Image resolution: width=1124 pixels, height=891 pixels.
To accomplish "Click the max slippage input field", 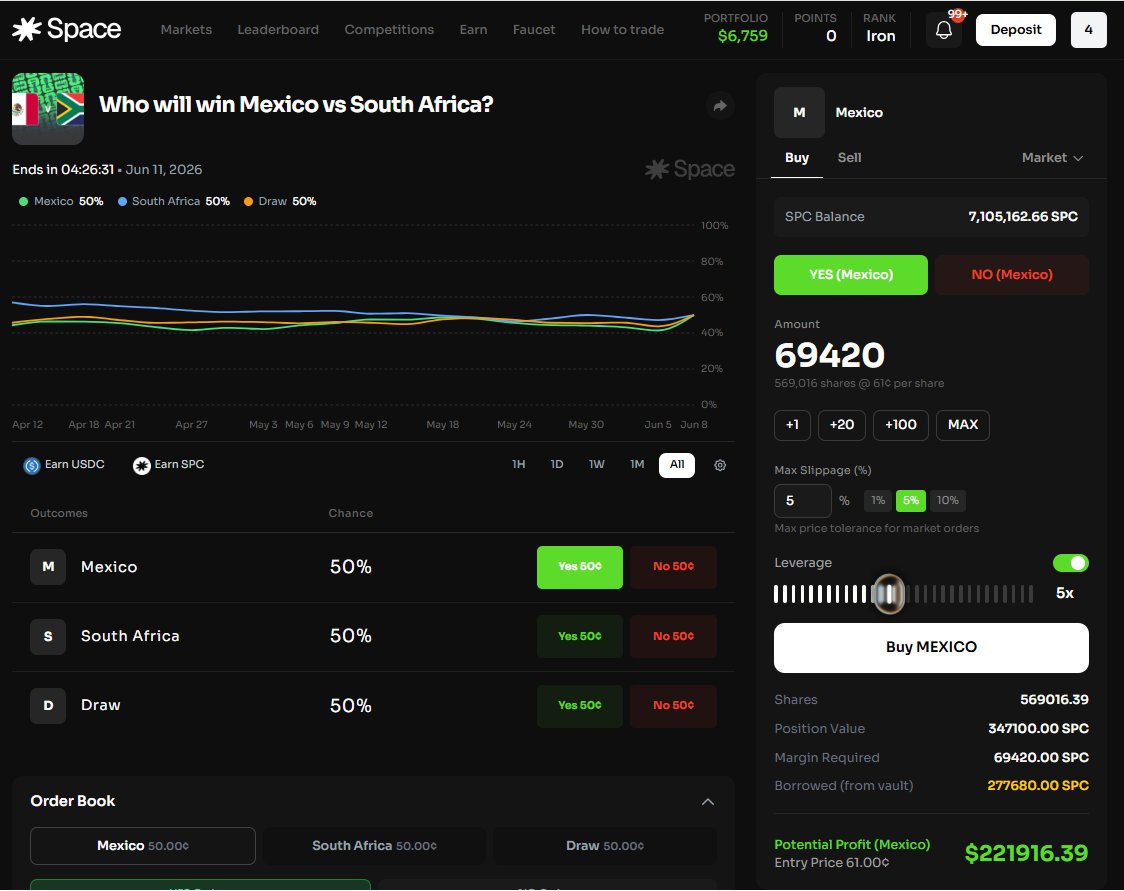I will (802, 500).
